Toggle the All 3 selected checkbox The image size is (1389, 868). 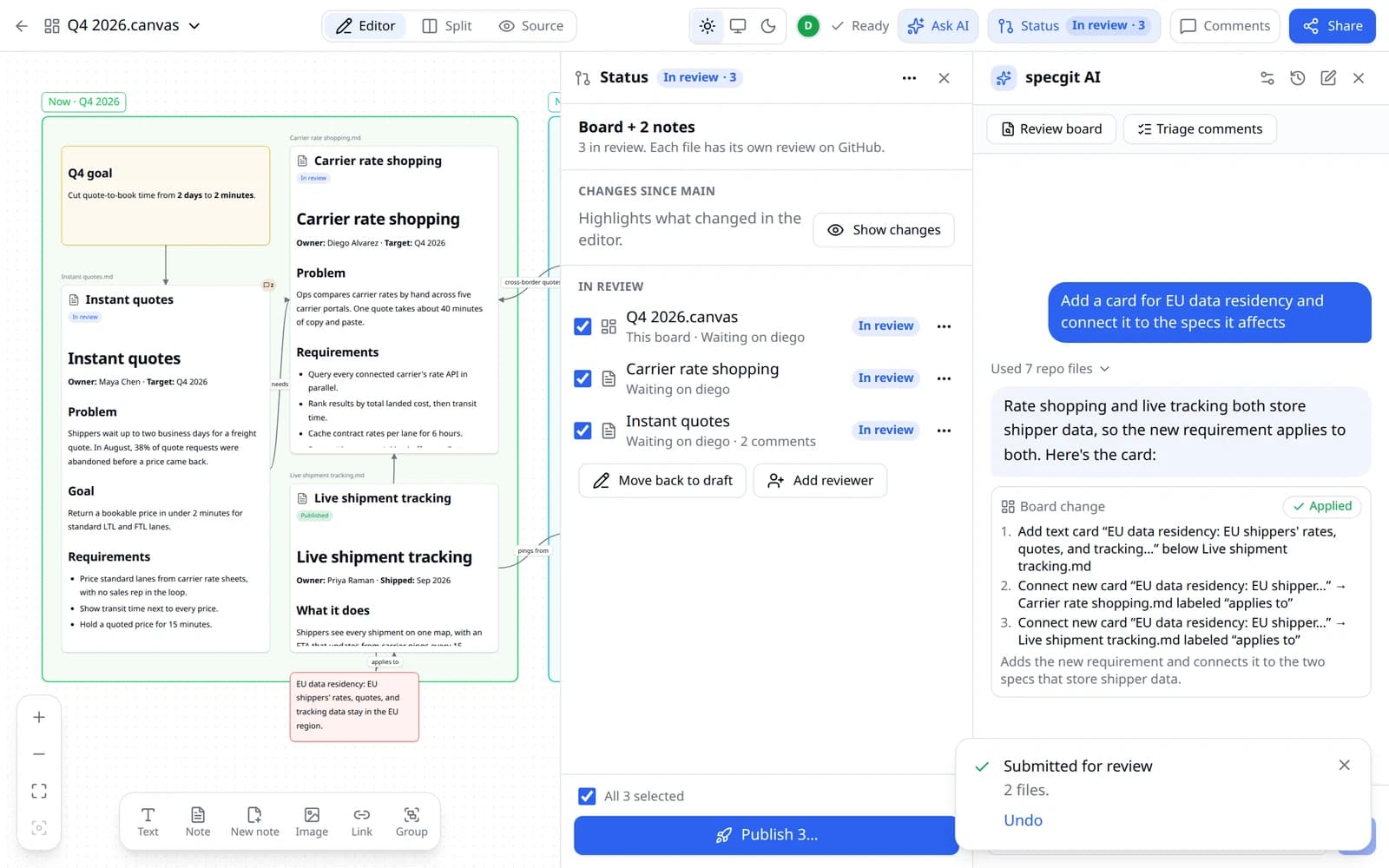pyautogui.click(x=587, y=796)
